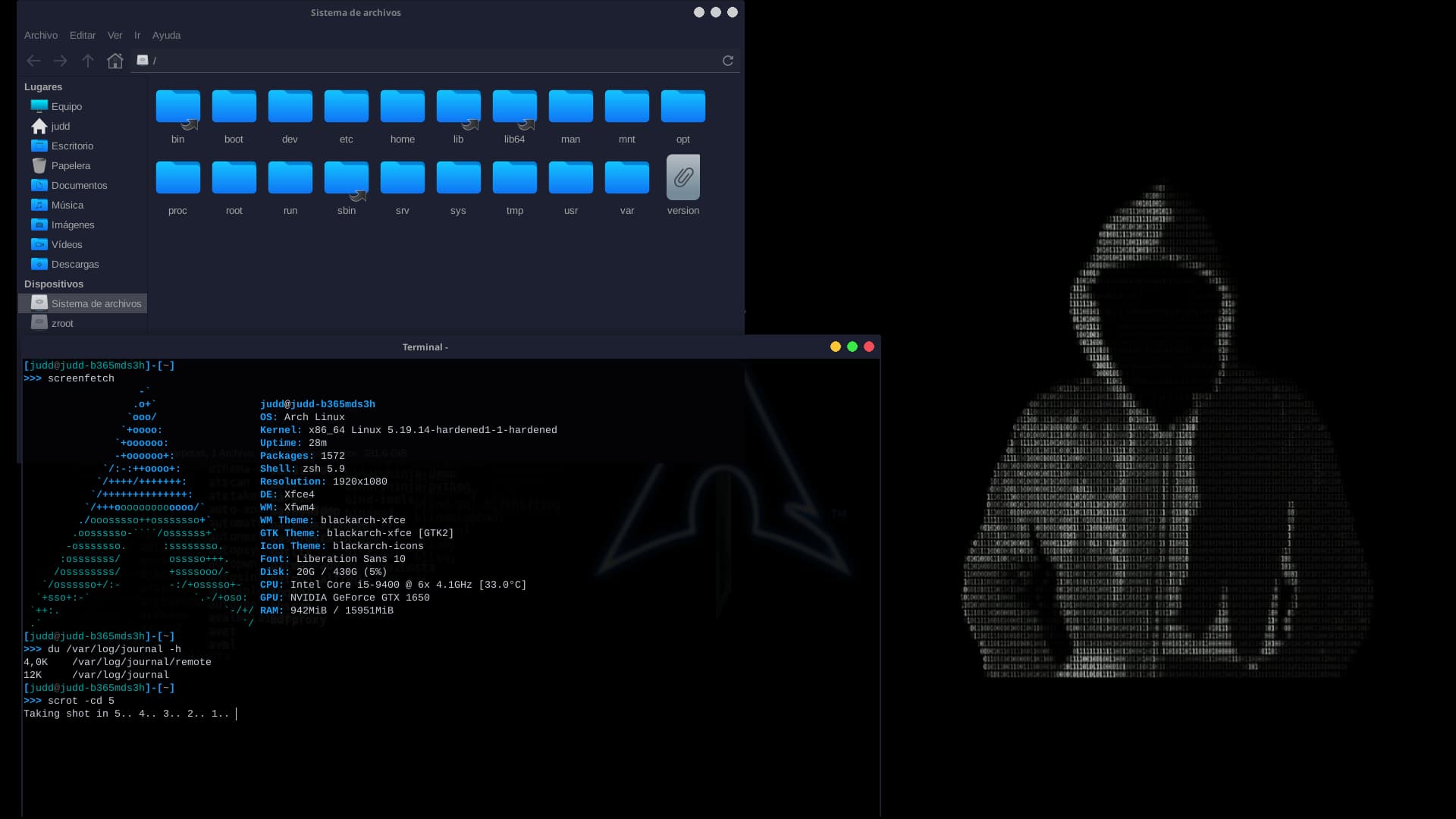Select Música in sidebar
Screen dimensions: 1456x819
tap(83, 206)
